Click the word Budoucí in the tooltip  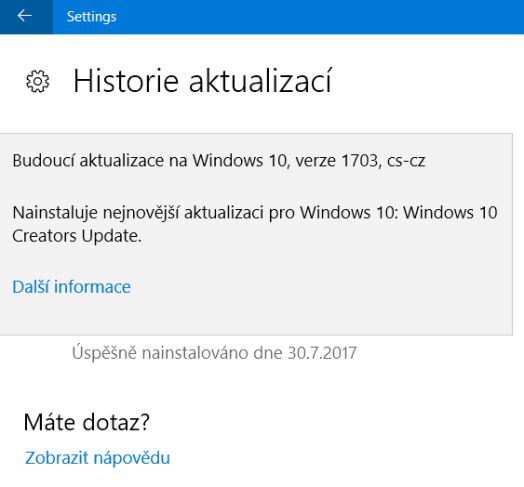point(43,160)
